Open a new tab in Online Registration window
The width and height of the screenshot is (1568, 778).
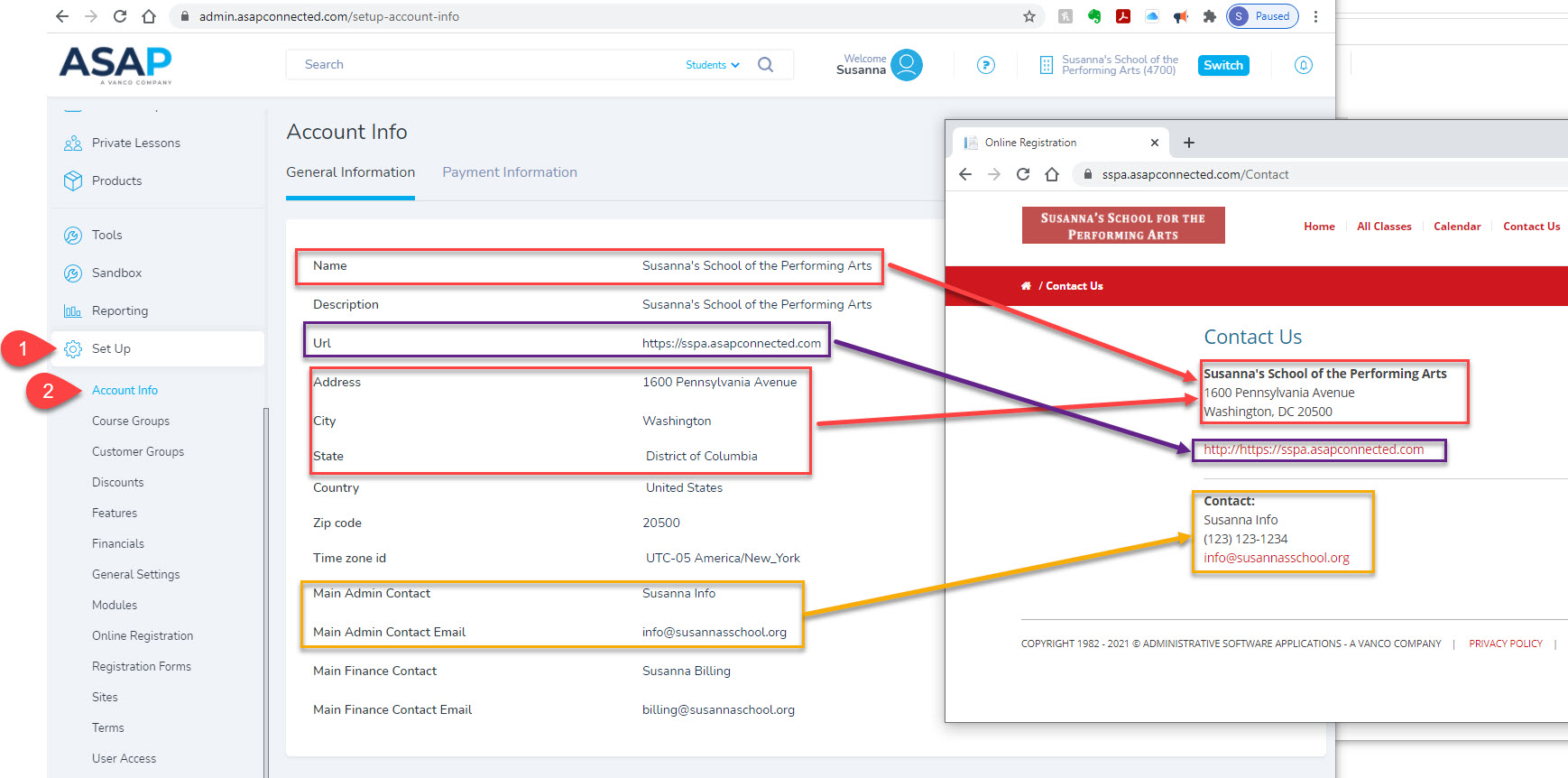(x=1189, y=143)
